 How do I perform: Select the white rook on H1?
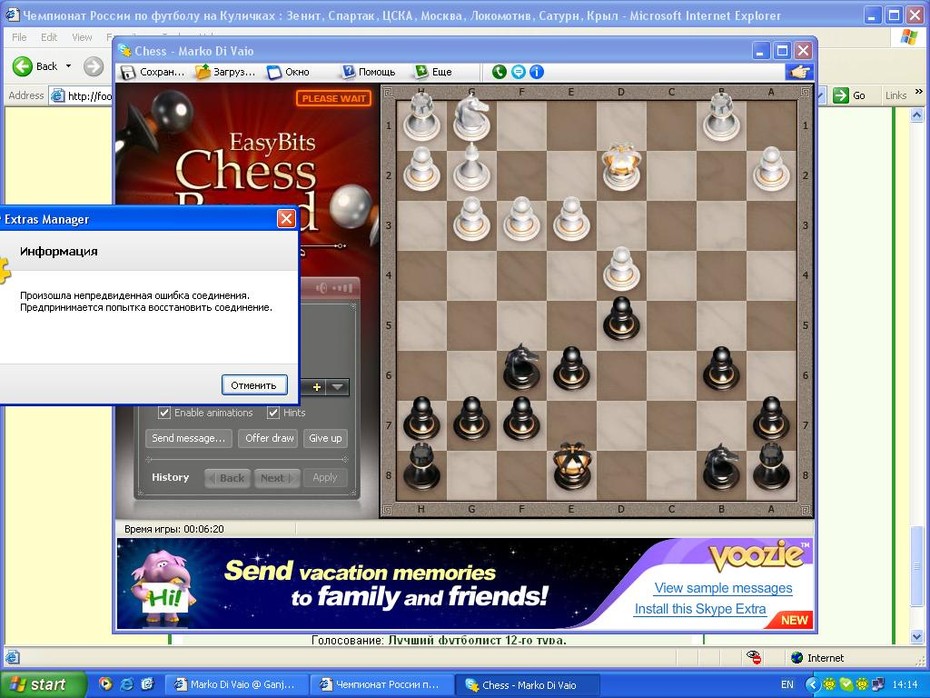click(422, 117)
